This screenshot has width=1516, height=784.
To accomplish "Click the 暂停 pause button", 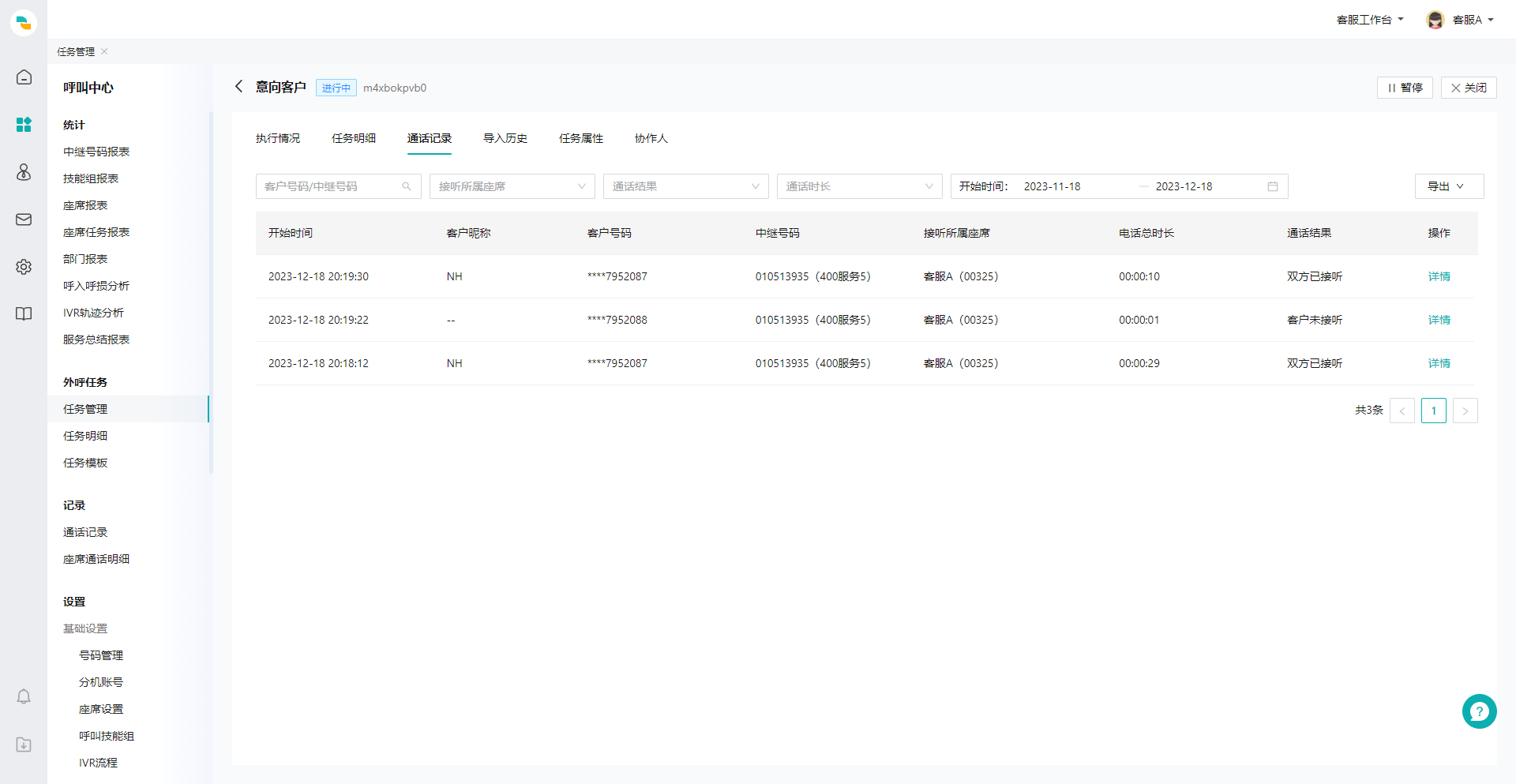I will coord(1405,88).
